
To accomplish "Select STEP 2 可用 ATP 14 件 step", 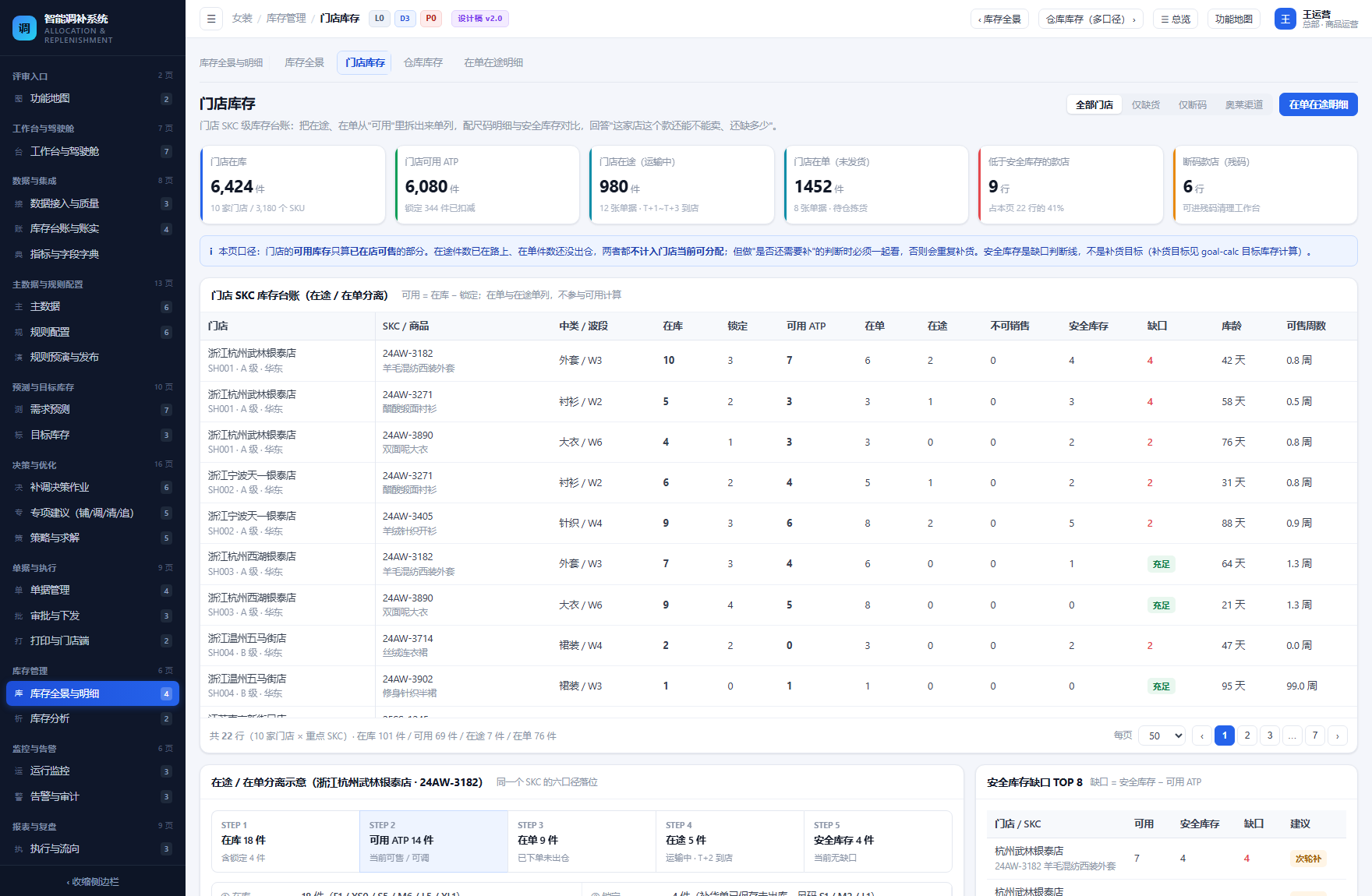I will tap(433, 841).
